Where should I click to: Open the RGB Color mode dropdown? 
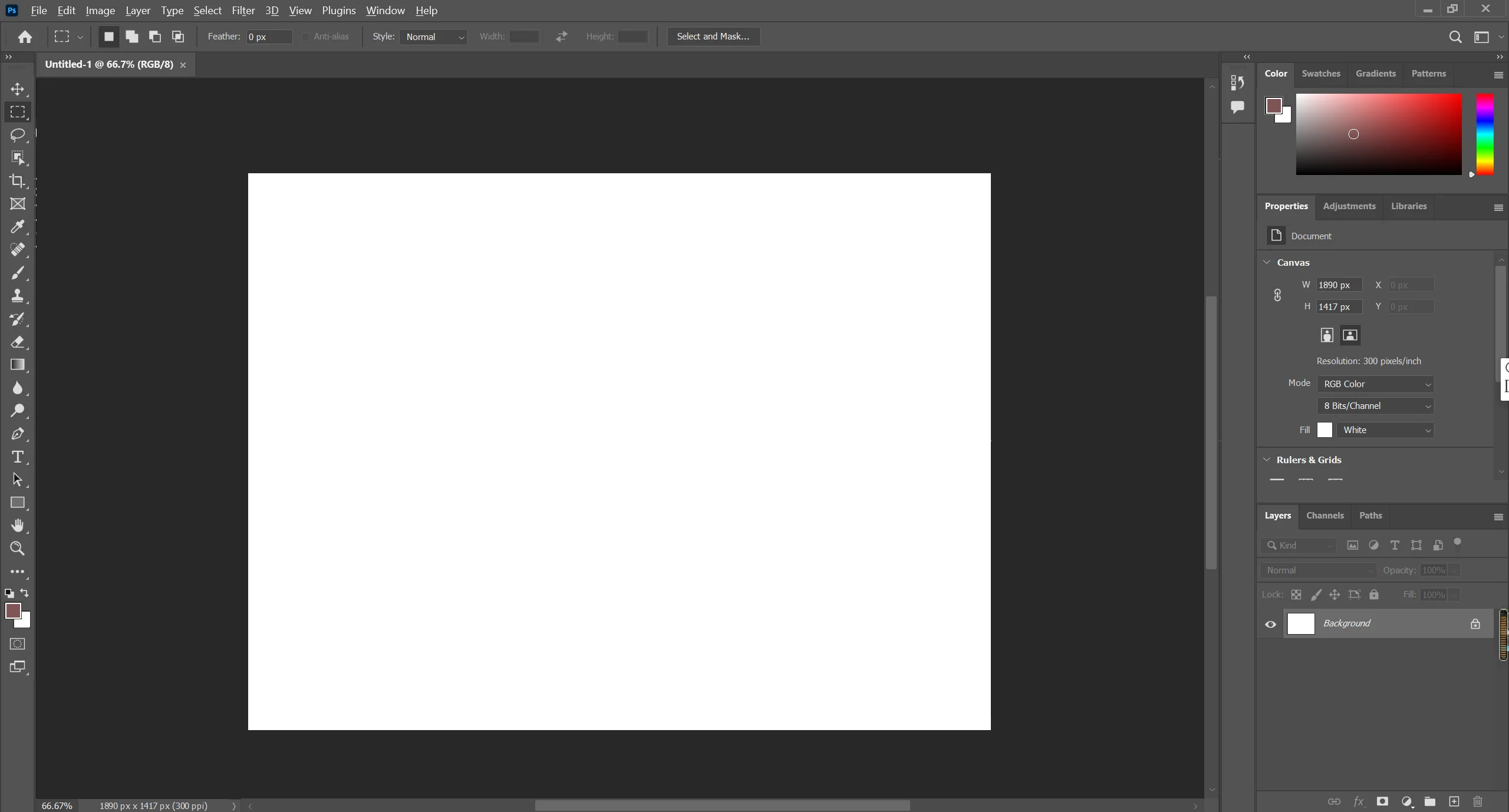(x=1375, y=384)
